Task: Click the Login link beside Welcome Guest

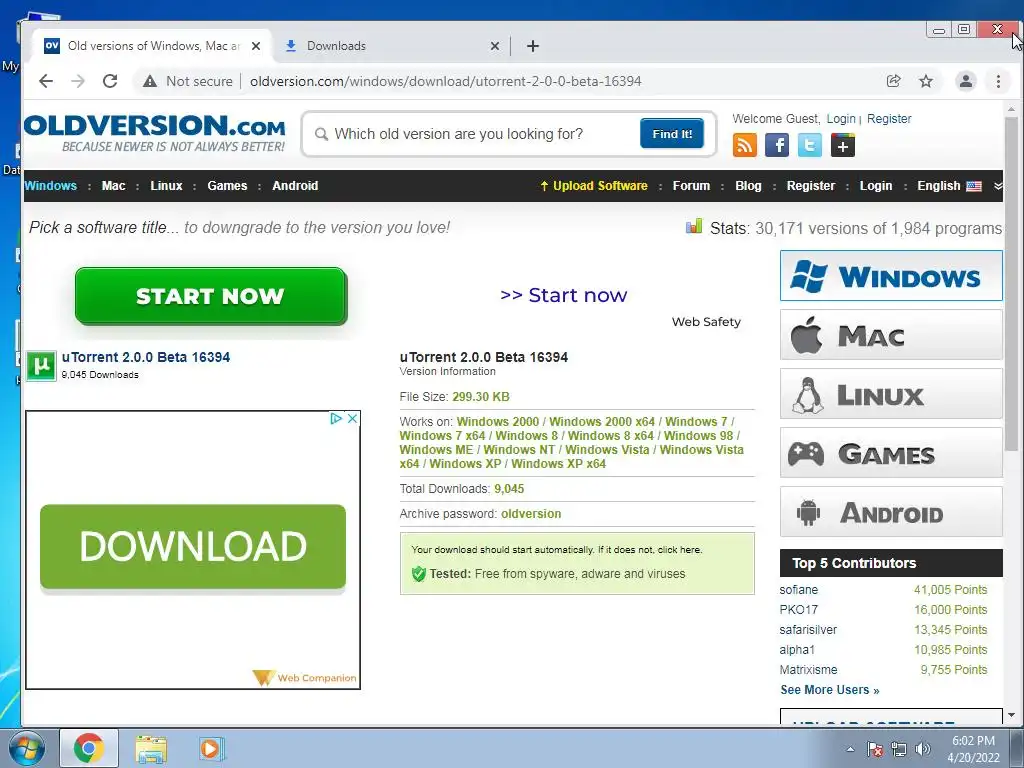Action: (840, 119)
